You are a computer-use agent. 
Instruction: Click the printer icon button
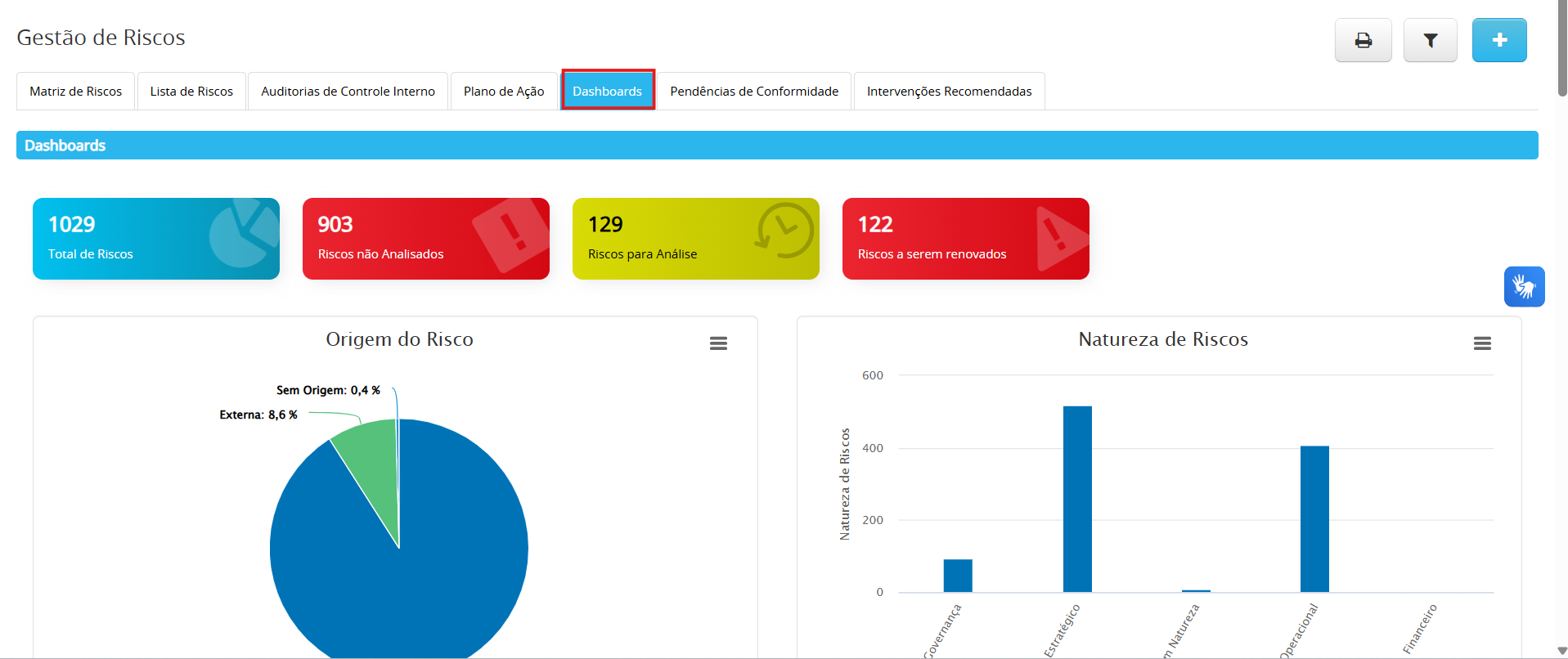click(x=1363, y=40)
